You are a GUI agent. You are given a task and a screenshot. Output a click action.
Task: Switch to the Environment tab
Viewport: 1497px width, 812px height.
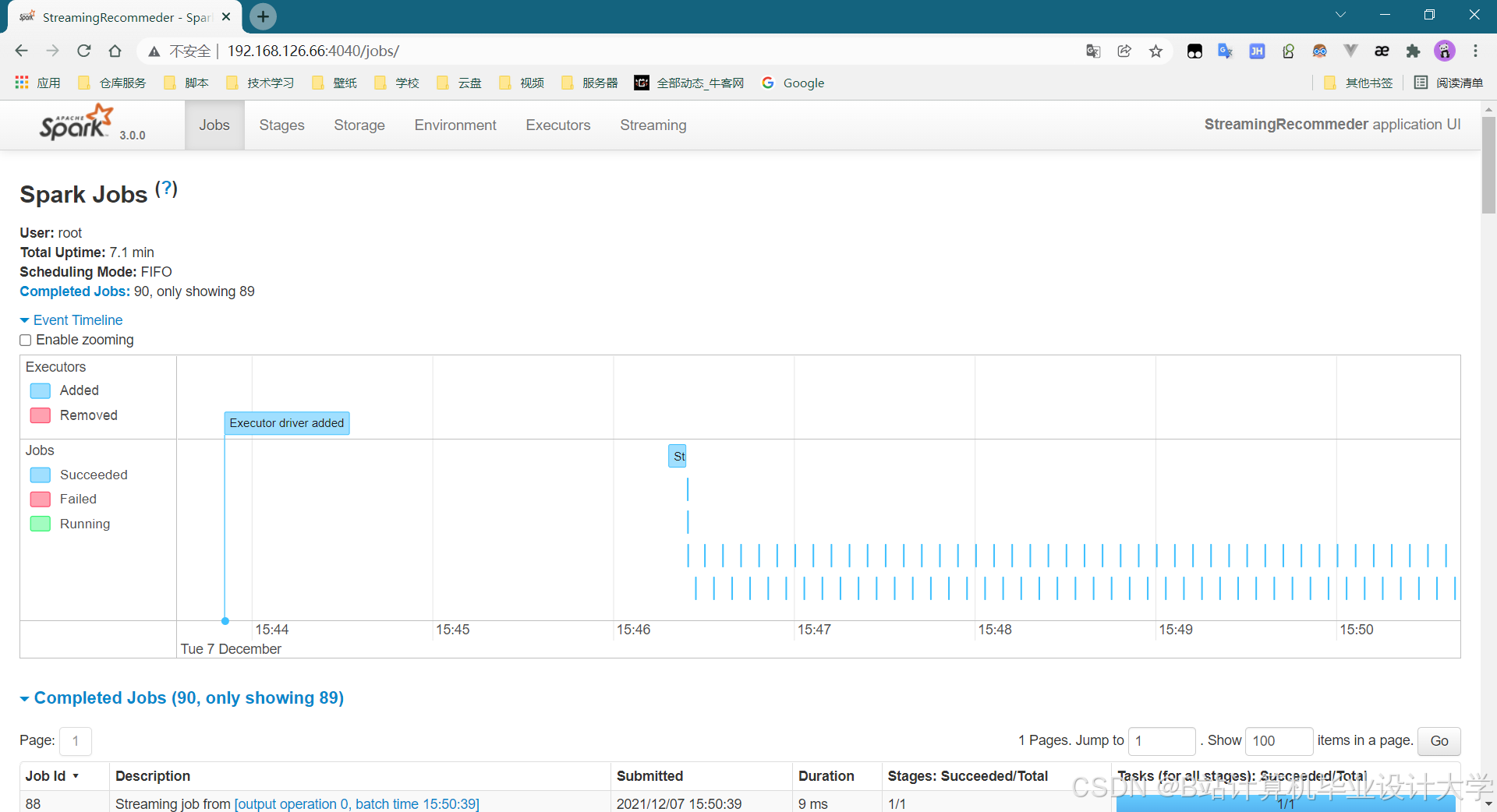point(455,125)
